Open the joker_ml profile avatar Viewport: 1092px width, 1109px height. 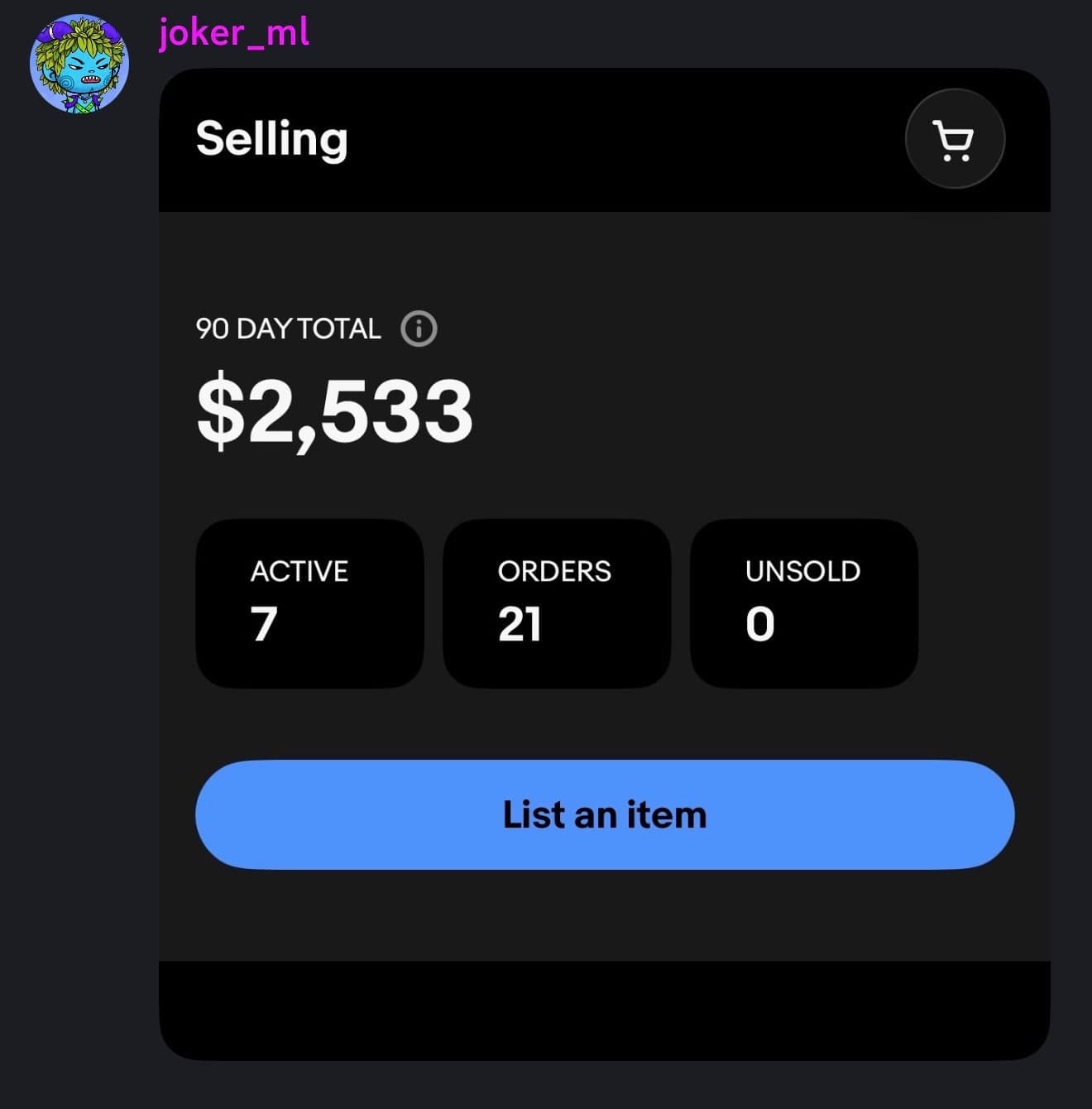pyautogui.click(x=79, y=64)
